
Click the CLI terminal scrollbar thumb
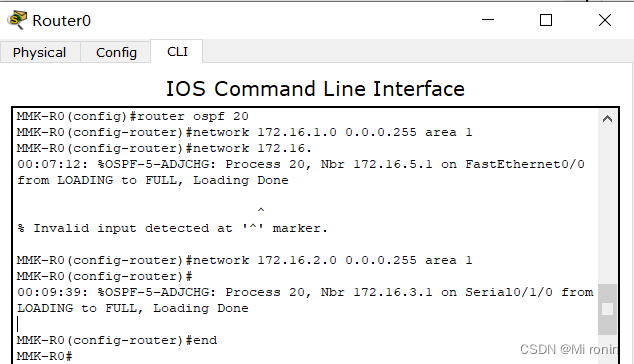607,309
